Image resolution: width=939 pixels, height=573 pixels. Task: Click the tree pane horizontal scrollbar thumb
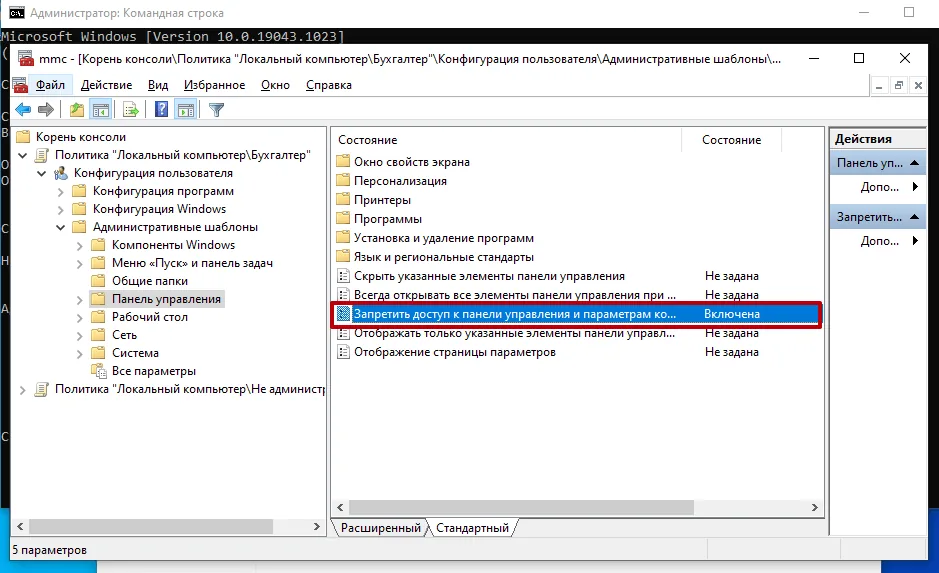tap(151, 526)
